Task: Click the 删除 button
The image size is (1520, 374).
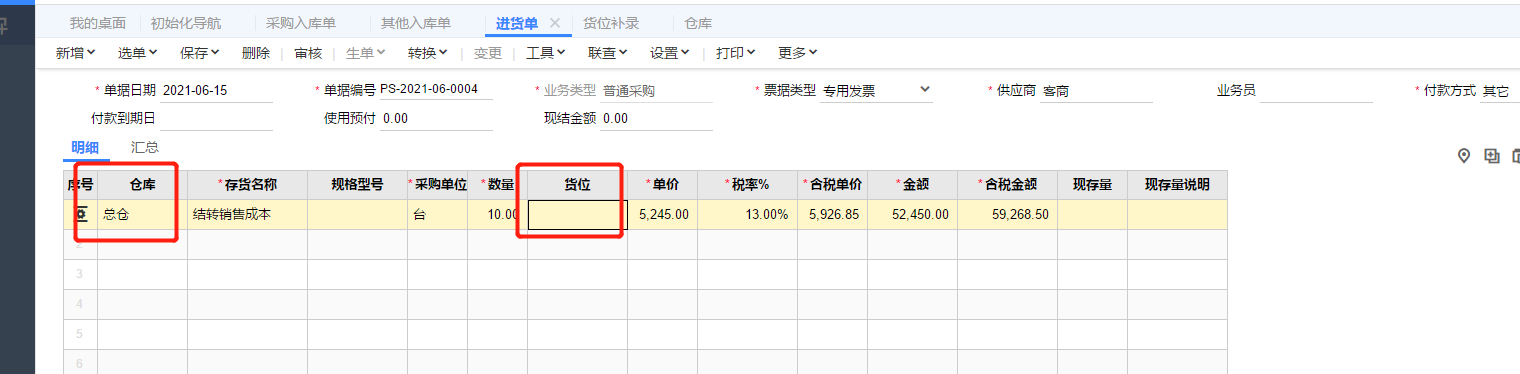Action: point(256,53)
